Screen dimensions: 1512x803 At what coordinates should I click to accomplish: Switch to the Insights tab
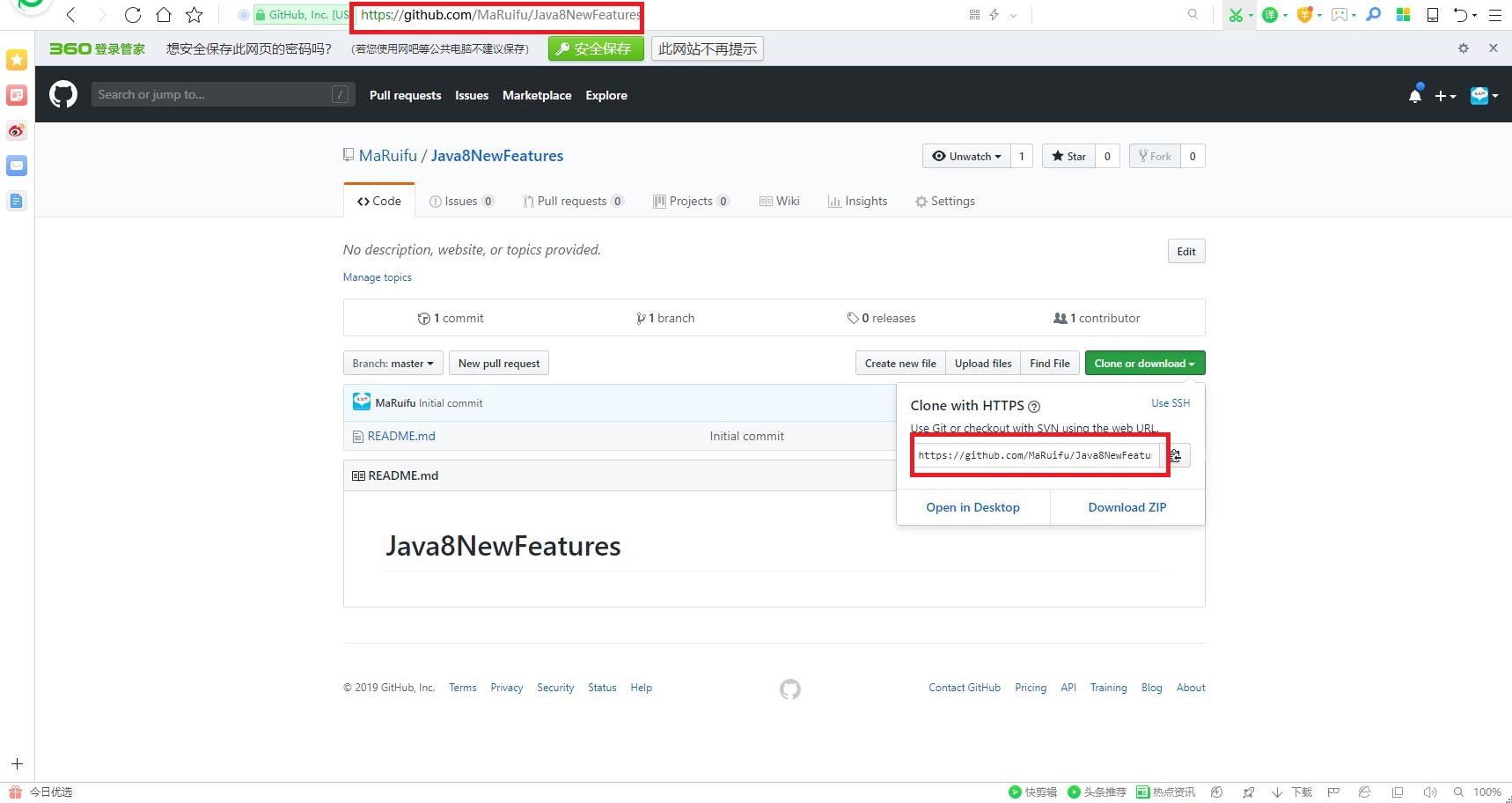point(858,201)
